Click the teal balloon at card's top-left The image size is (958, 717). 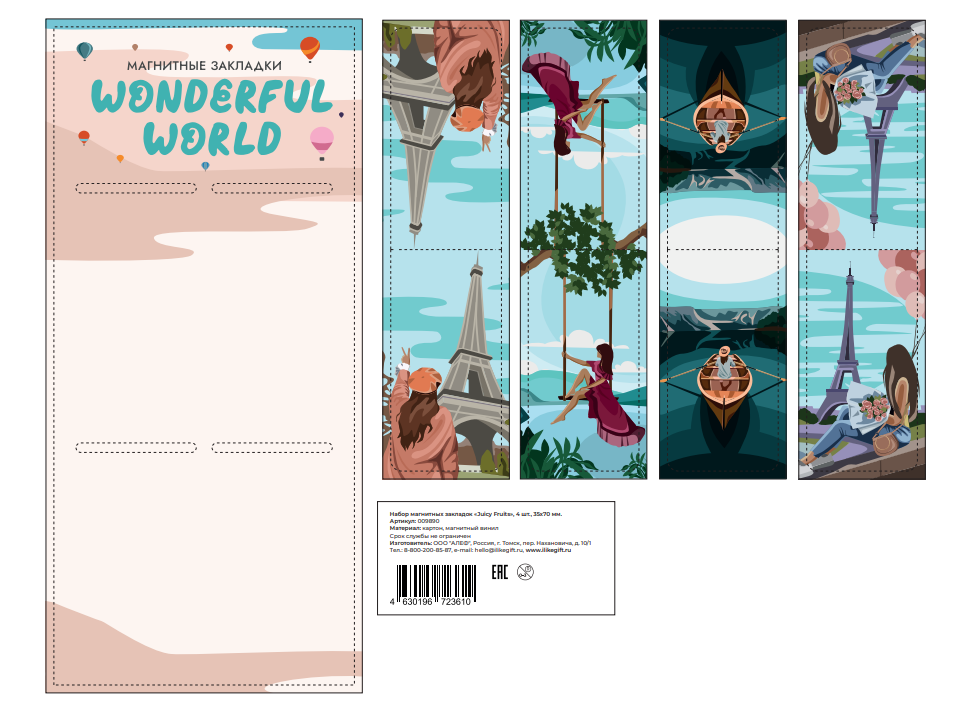pyautogui.click(x=85, y=51)
